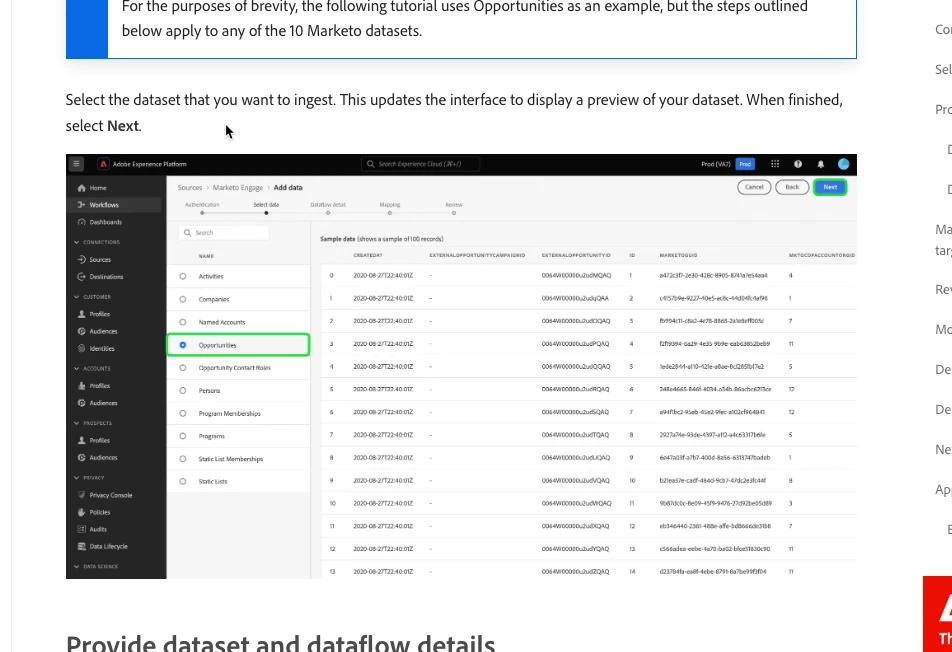This screenshot has width=952, height=652.
Task: Select the Persons radio button
Action: point(183,391)
